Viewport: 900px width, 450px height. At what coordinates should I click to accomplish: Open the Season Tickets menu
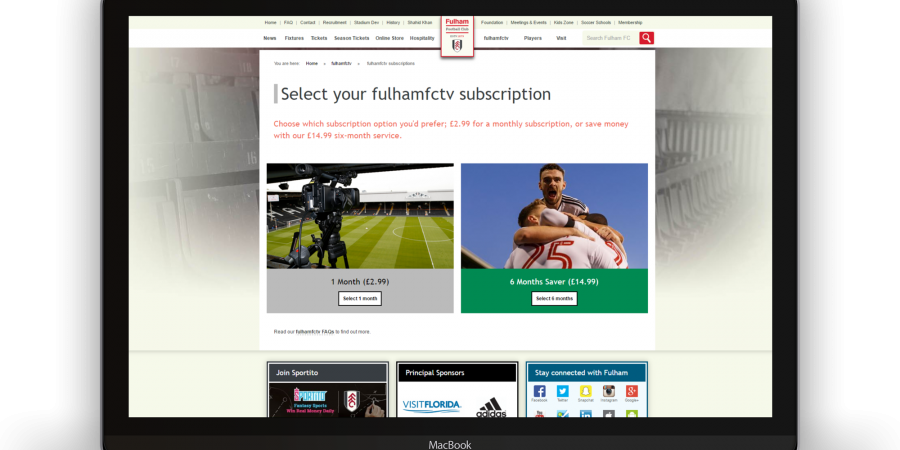[x=351, y=38]
